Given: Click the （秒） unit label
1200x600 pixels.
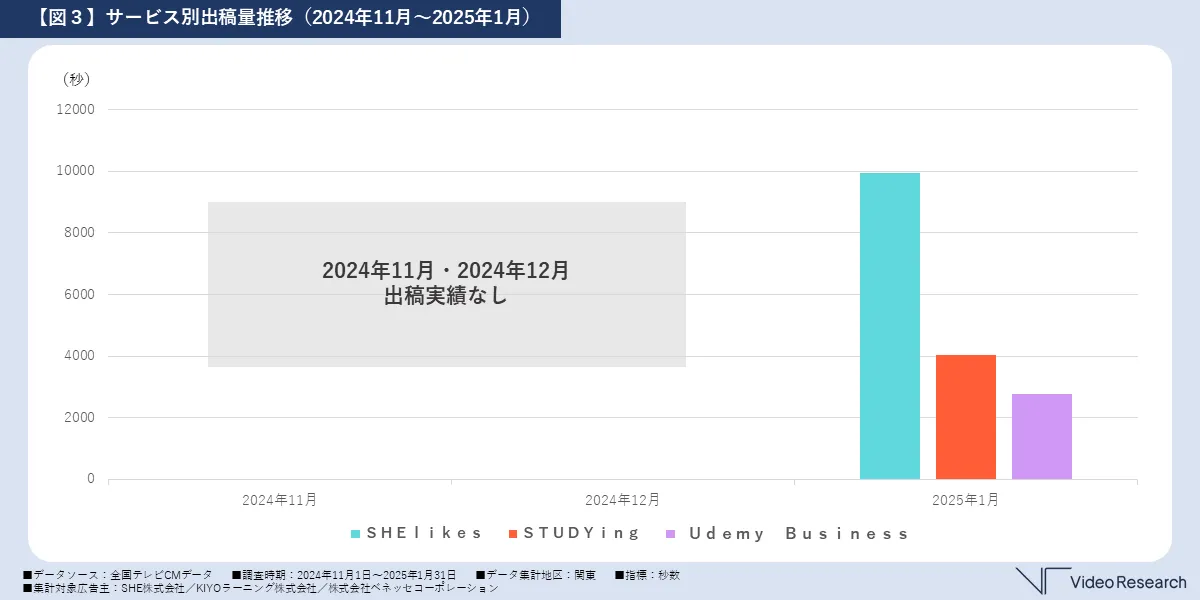Looking at the screenshot, I should [x=76, y=79].
